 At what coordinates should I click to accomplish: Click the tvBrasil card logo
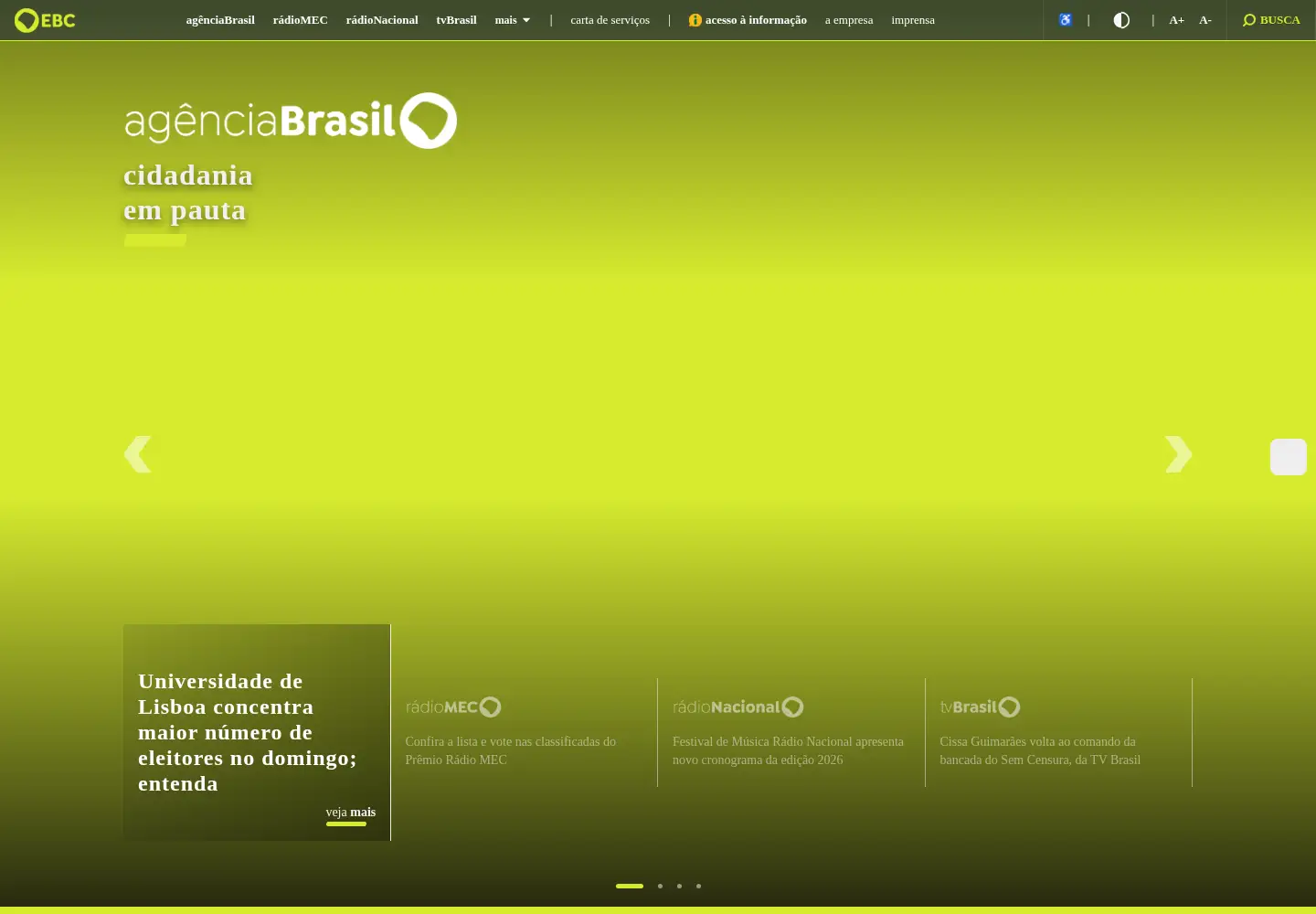click(980, 707)
